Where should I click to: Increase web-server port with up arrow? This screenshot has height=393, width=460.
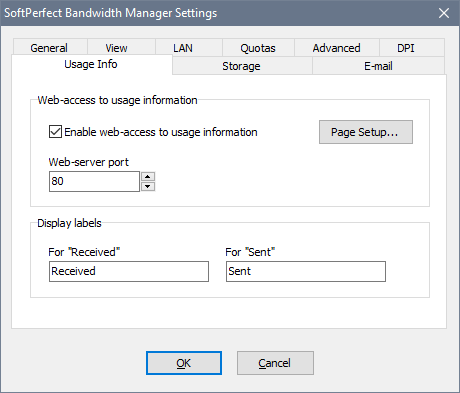pyautogui.click(x=148, y=176)
